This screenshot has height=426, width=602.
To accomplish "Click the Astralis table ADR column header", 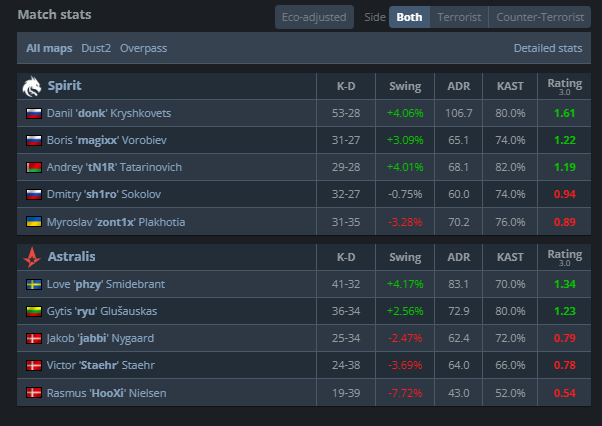I will coord(458,257).
